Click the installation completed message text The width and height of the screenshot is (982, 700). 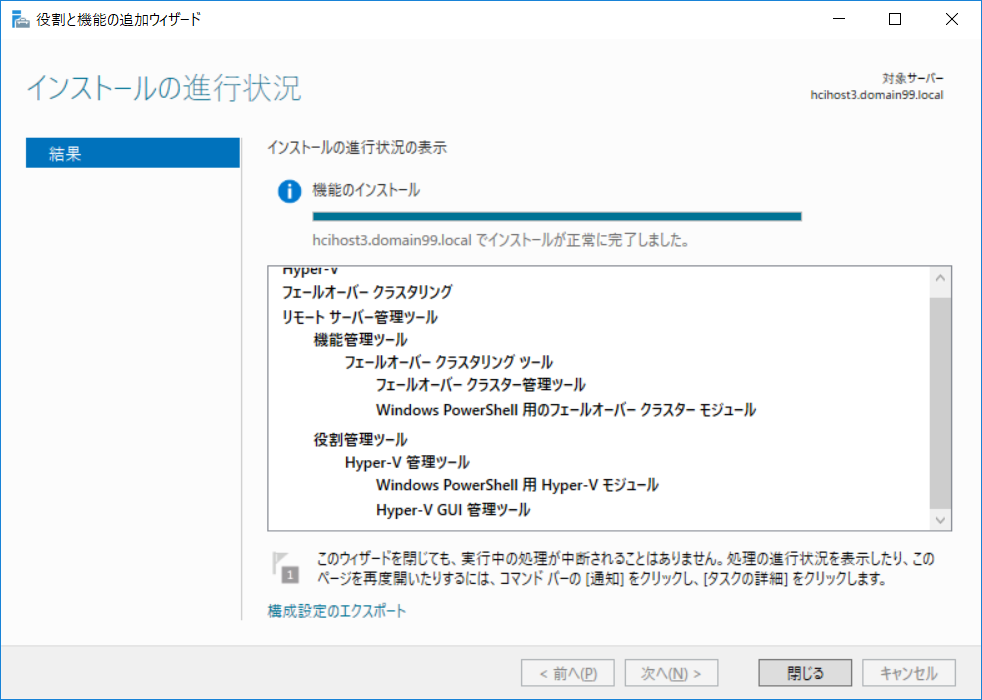[x=501, y=240]
